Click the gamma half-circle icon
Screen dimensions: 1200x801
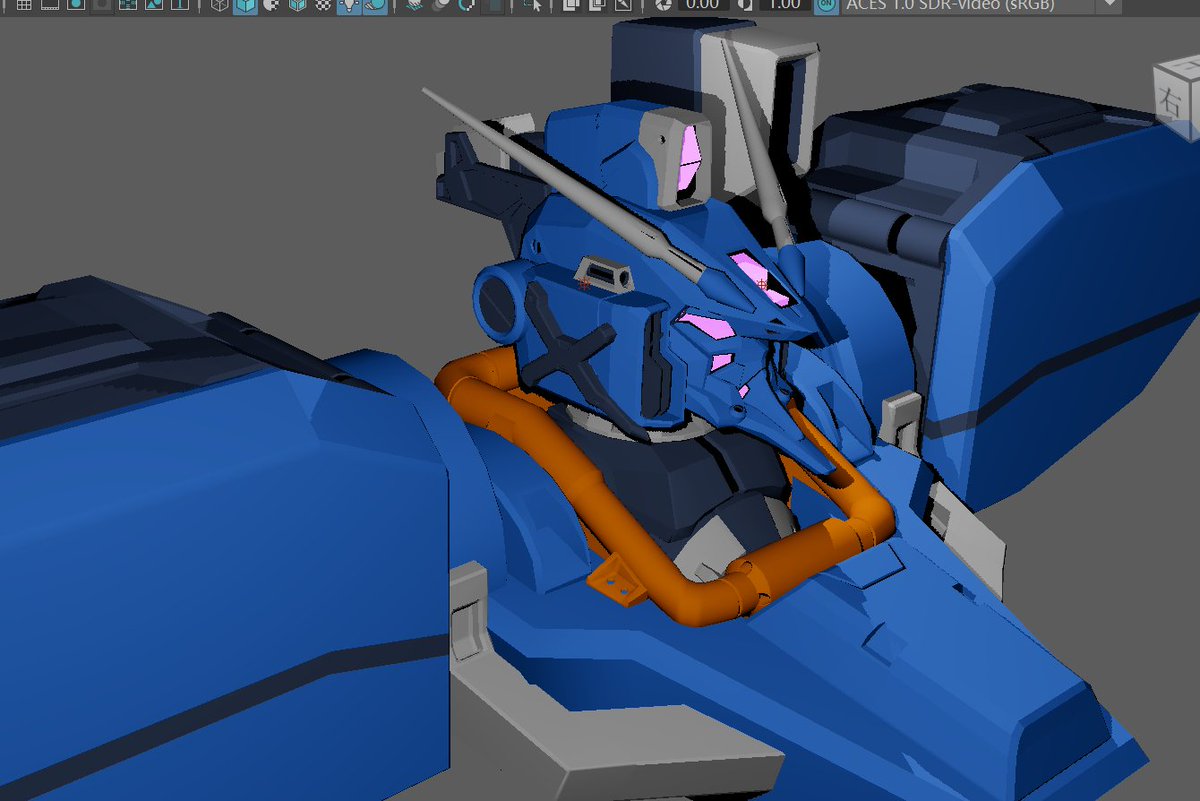(745, 5)
